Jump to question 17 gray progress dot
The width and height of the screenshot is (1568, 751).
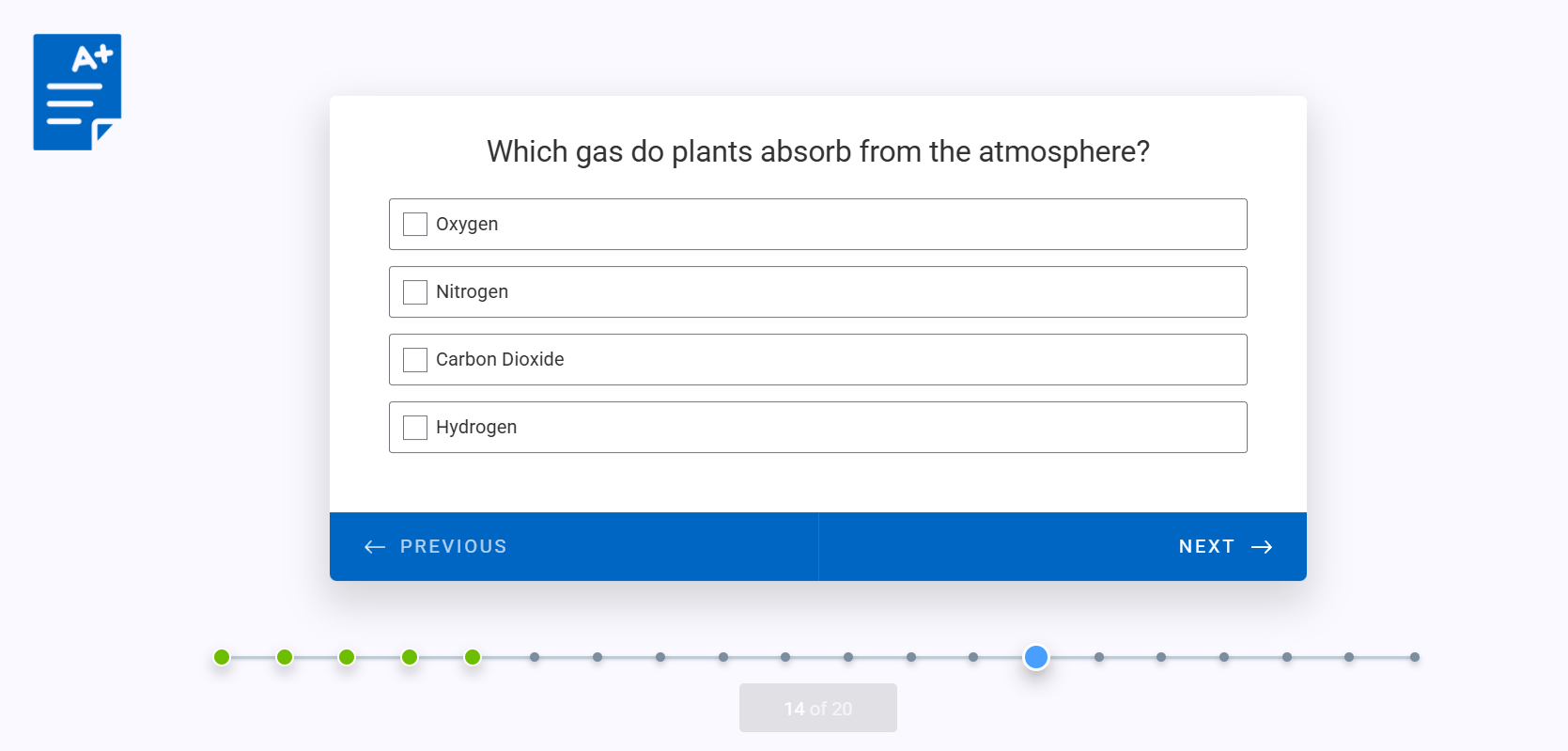(1224, 657)
